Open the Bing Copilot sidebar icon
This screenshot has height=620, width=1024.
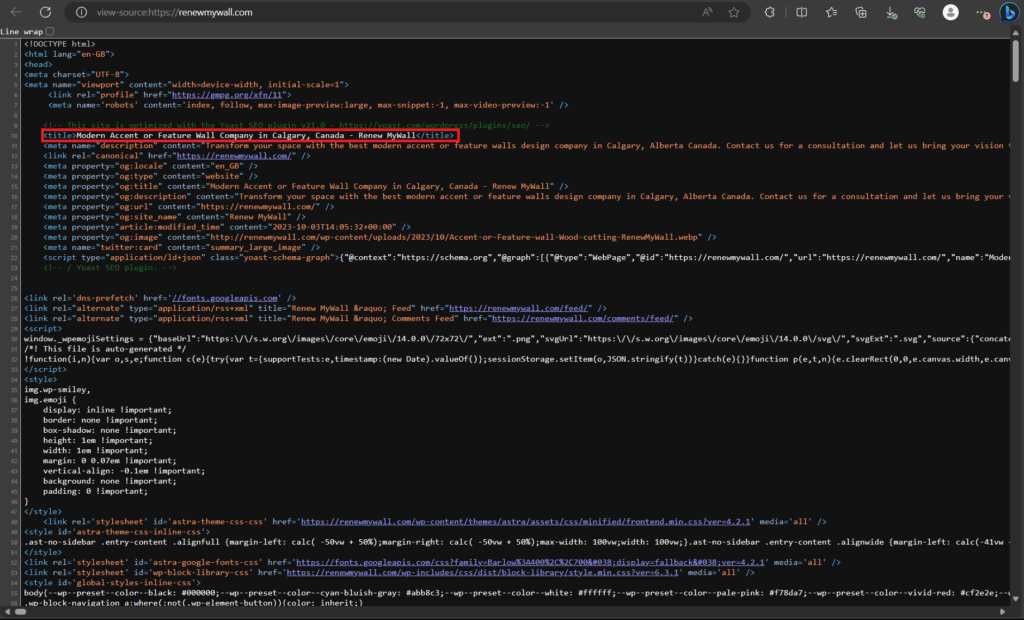(1009, 12)
